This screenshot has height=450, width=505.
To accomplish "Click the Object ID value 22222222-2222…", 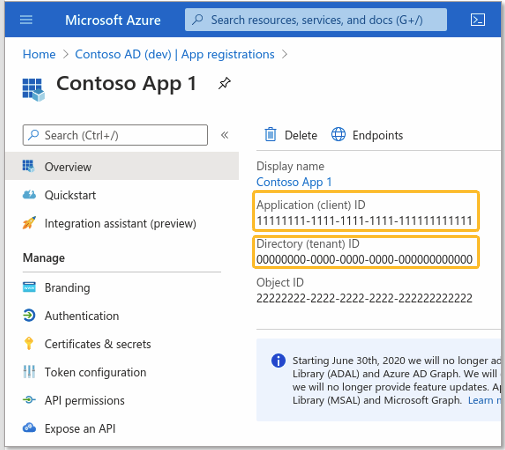I will pos(364,298).
